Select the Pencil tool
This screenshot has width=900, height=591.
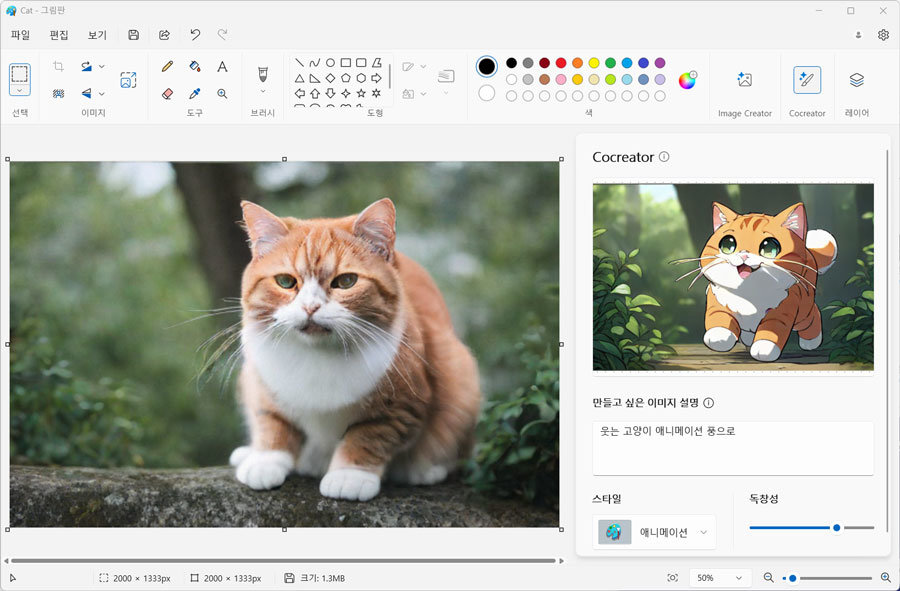[167, 67]
